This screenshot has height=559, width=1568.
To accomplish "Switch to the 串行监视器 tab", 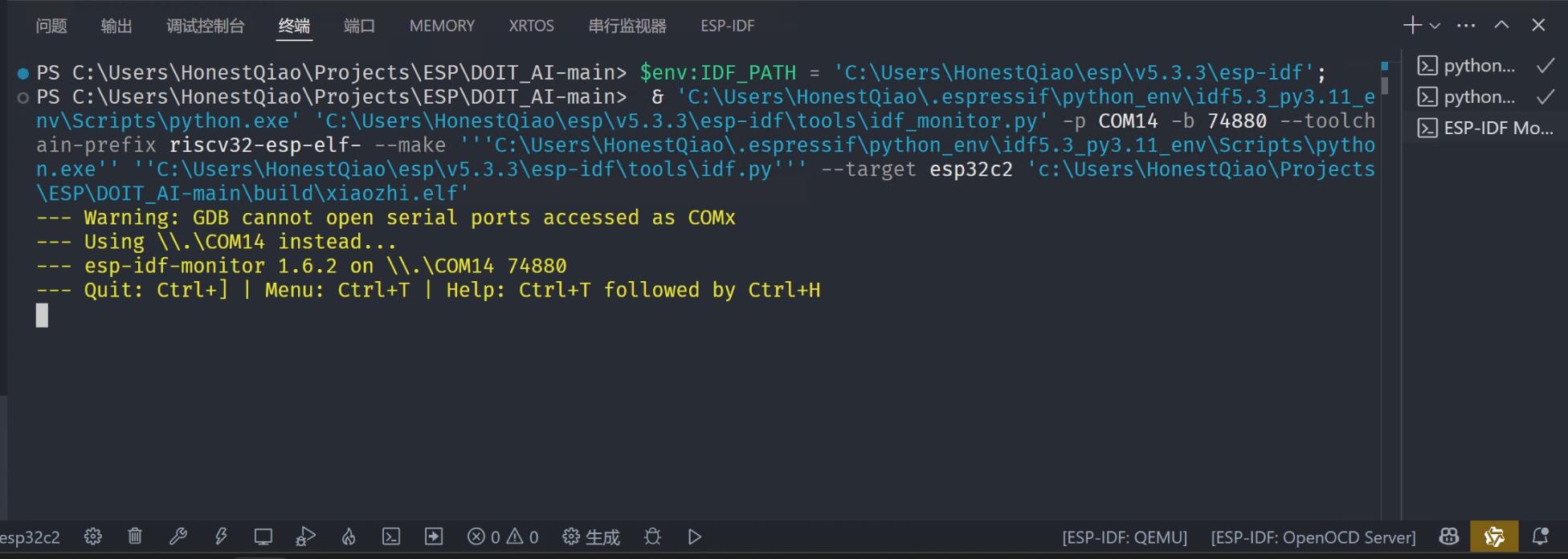I will pos(627,26).
